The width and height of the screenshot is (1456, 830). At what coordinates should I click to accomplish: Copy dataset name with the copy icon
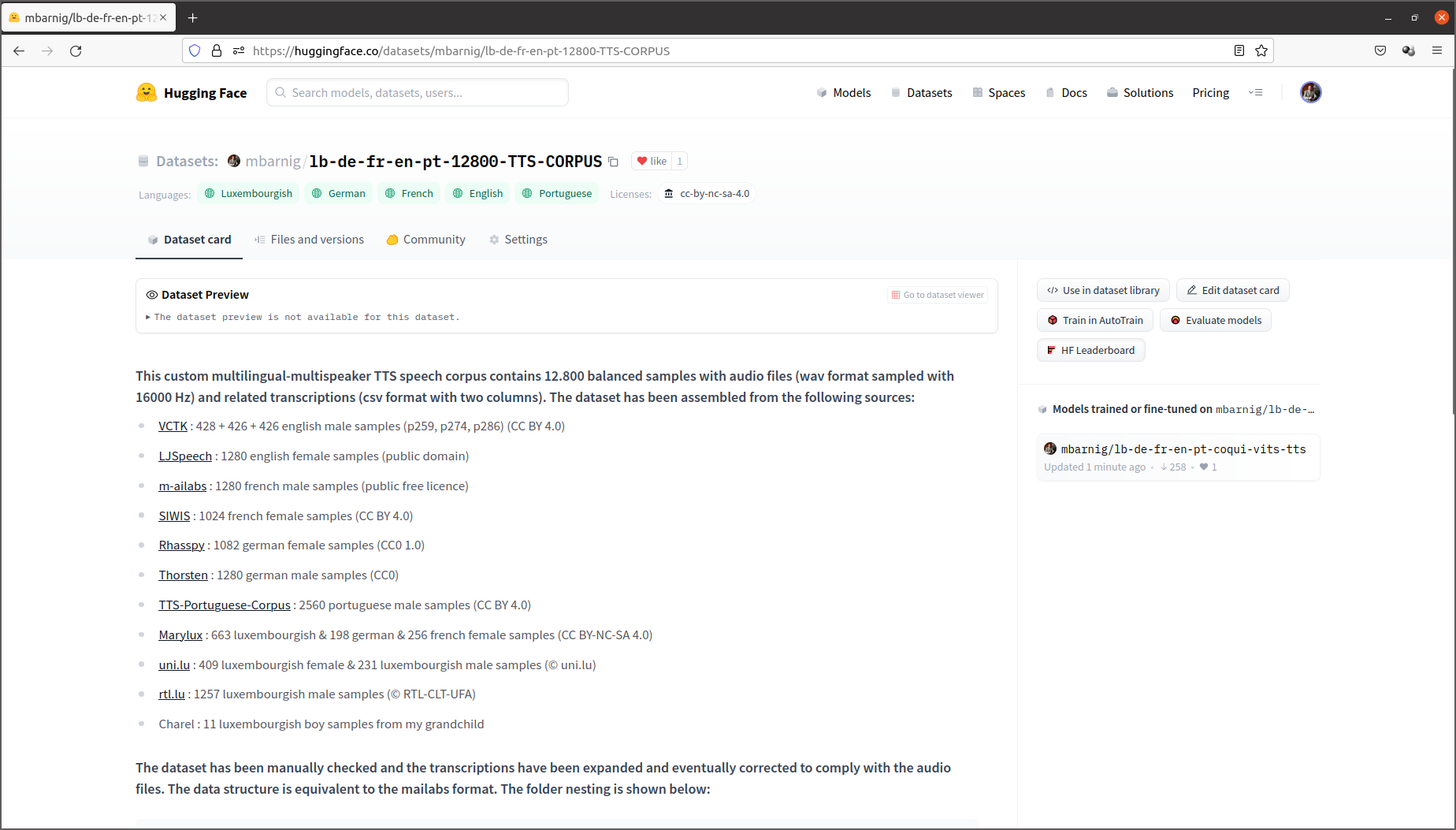[613, 162]
